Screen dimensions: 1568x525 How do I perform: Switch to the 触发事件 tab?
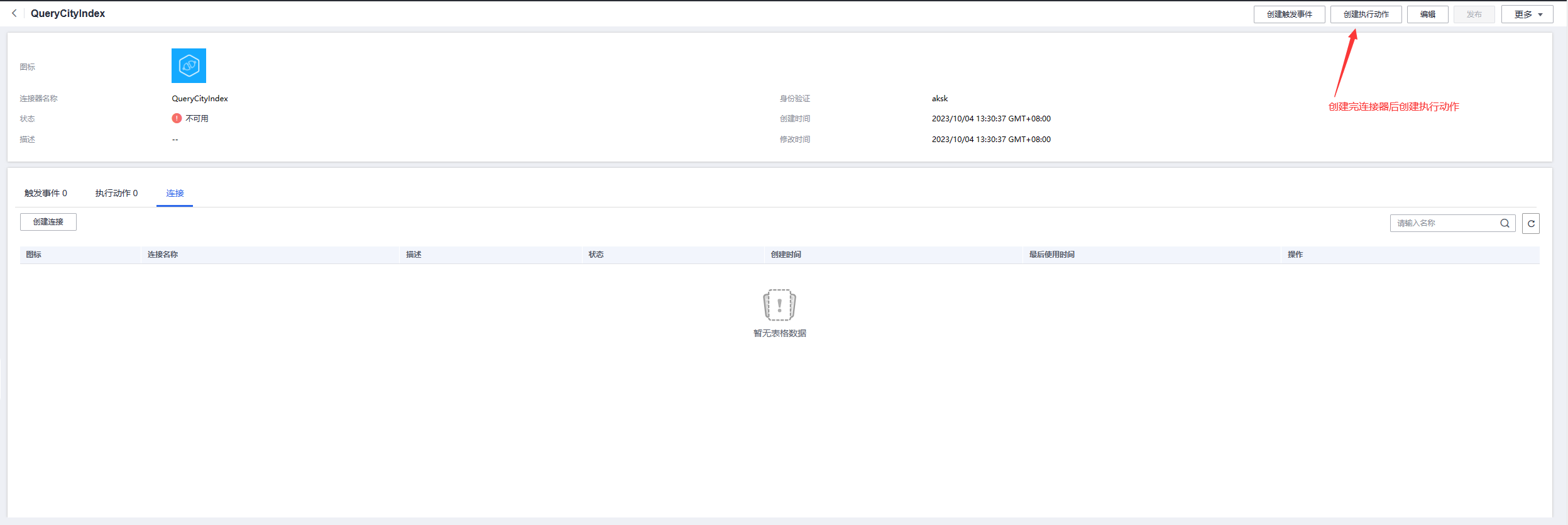46,193
